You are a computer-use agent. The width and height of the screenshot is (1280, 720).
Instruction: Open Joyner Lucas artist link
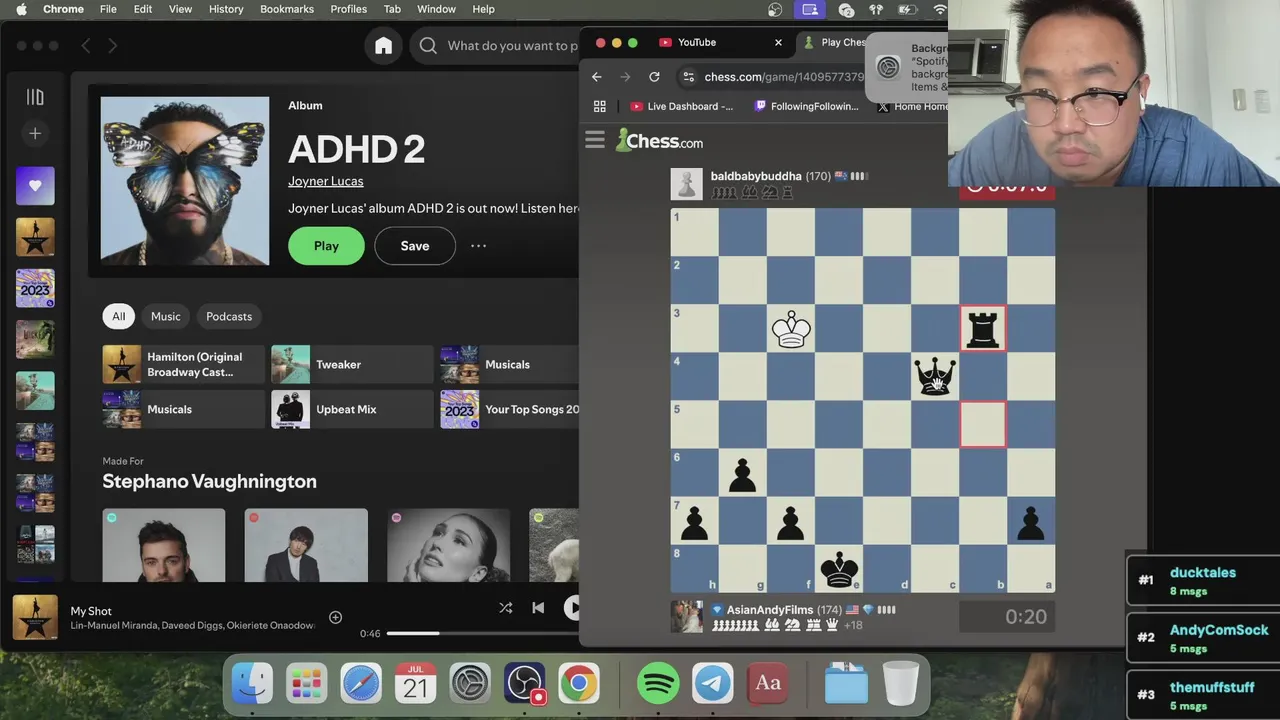[x=326, y=181]
